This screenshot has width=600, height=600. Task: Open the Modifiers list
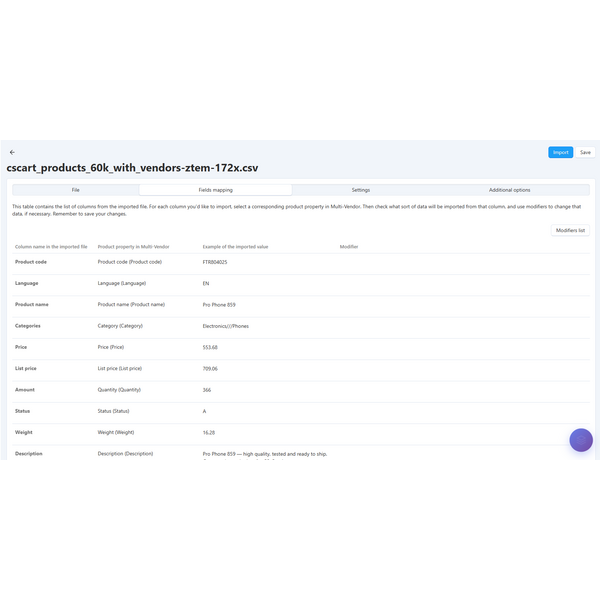point(571,230)
